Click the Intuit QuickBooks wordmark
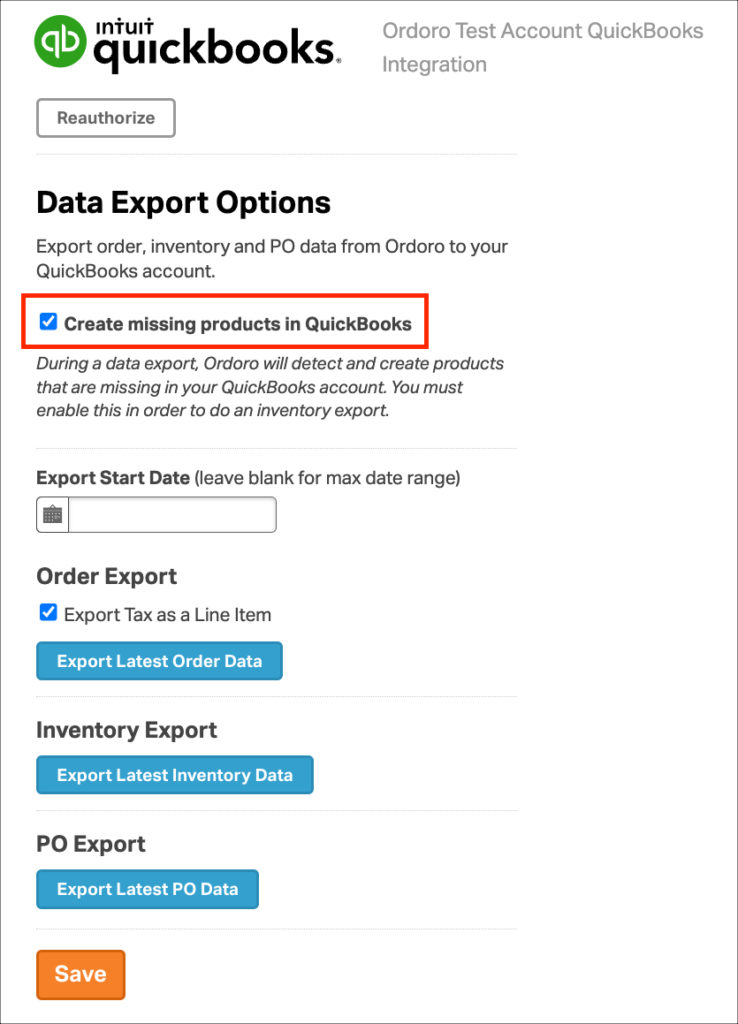Screen dimensions: 738x1024 [x=217, y=44]
